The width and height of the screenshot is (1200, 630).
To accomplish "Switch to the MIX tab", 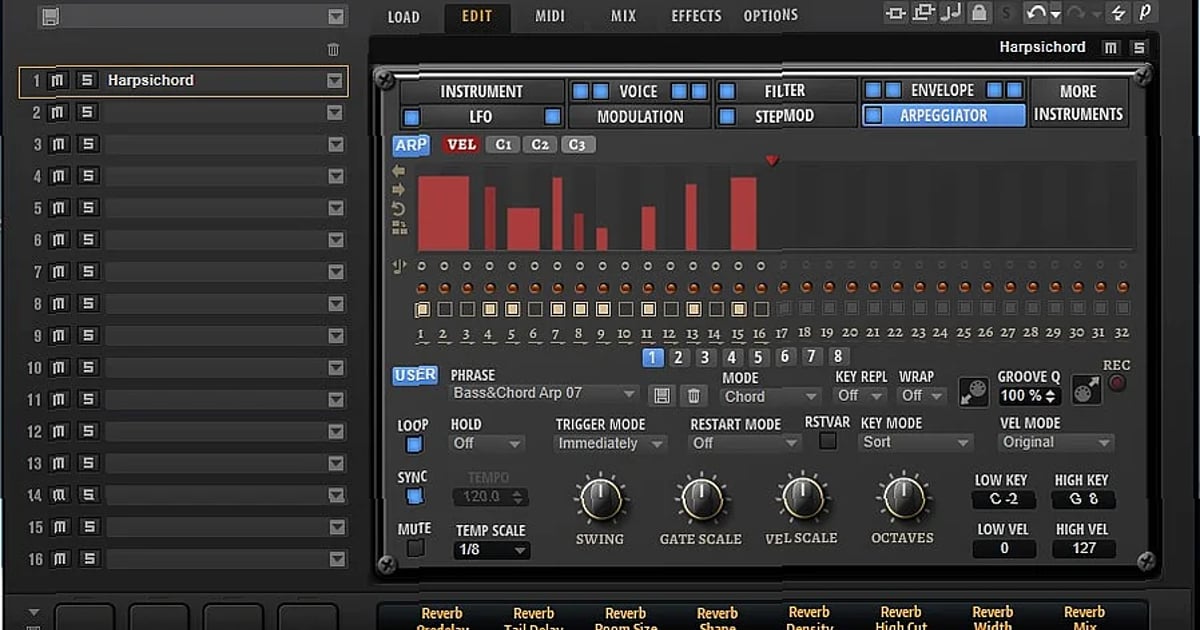I will [x=623, y=15].
